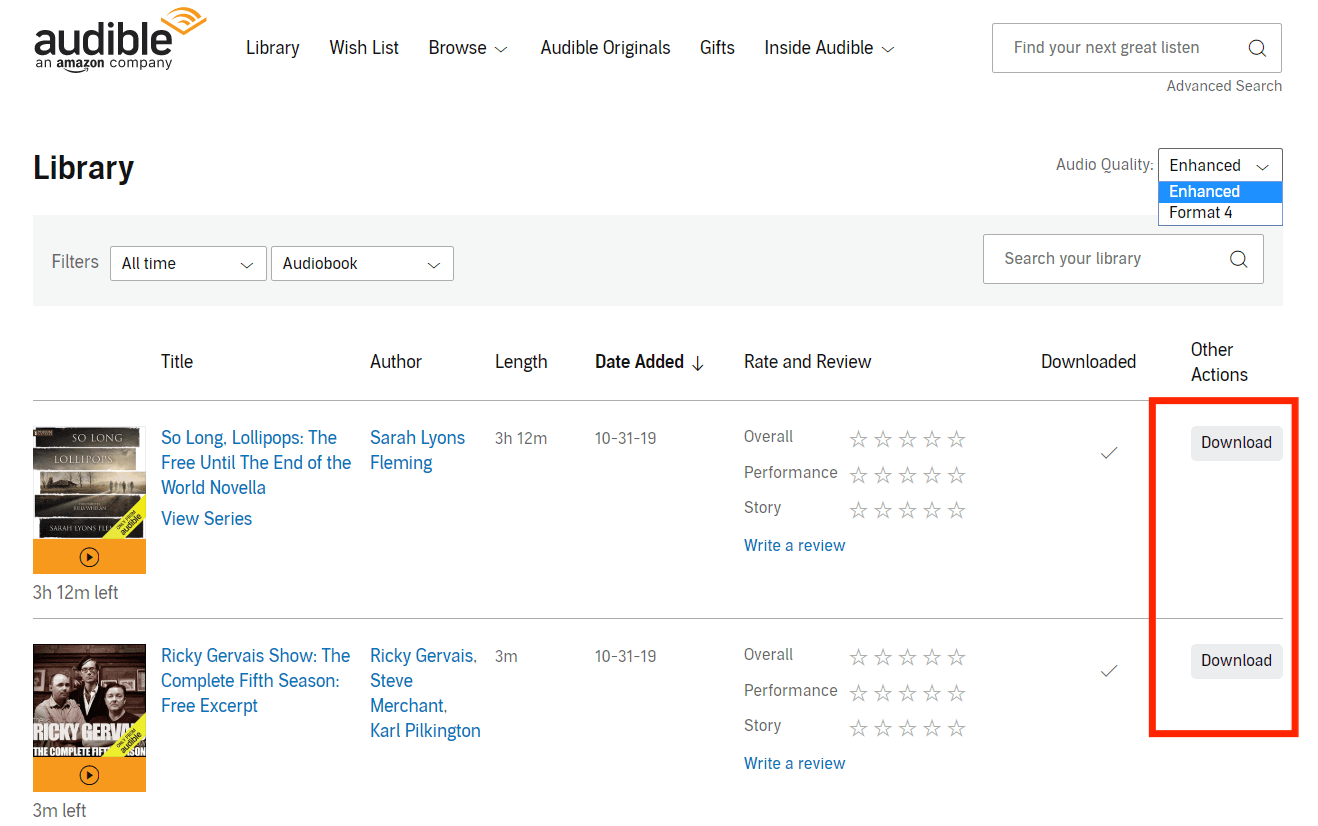The width and height of the screenshot is (1318, 826).
Task: Rate So Long, Lollipops Performance five stars
Action: coord(956,475)
